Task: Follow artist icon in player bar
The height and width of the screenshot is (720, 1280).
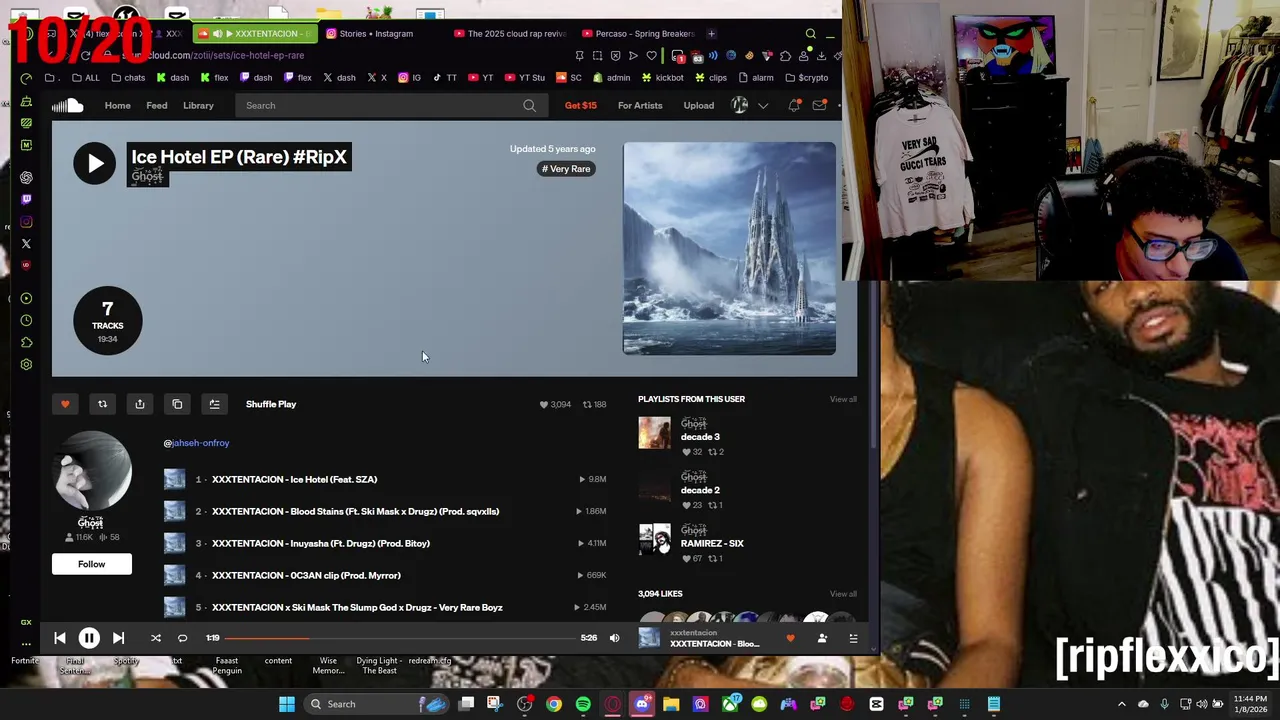Action: click(822, 638)
